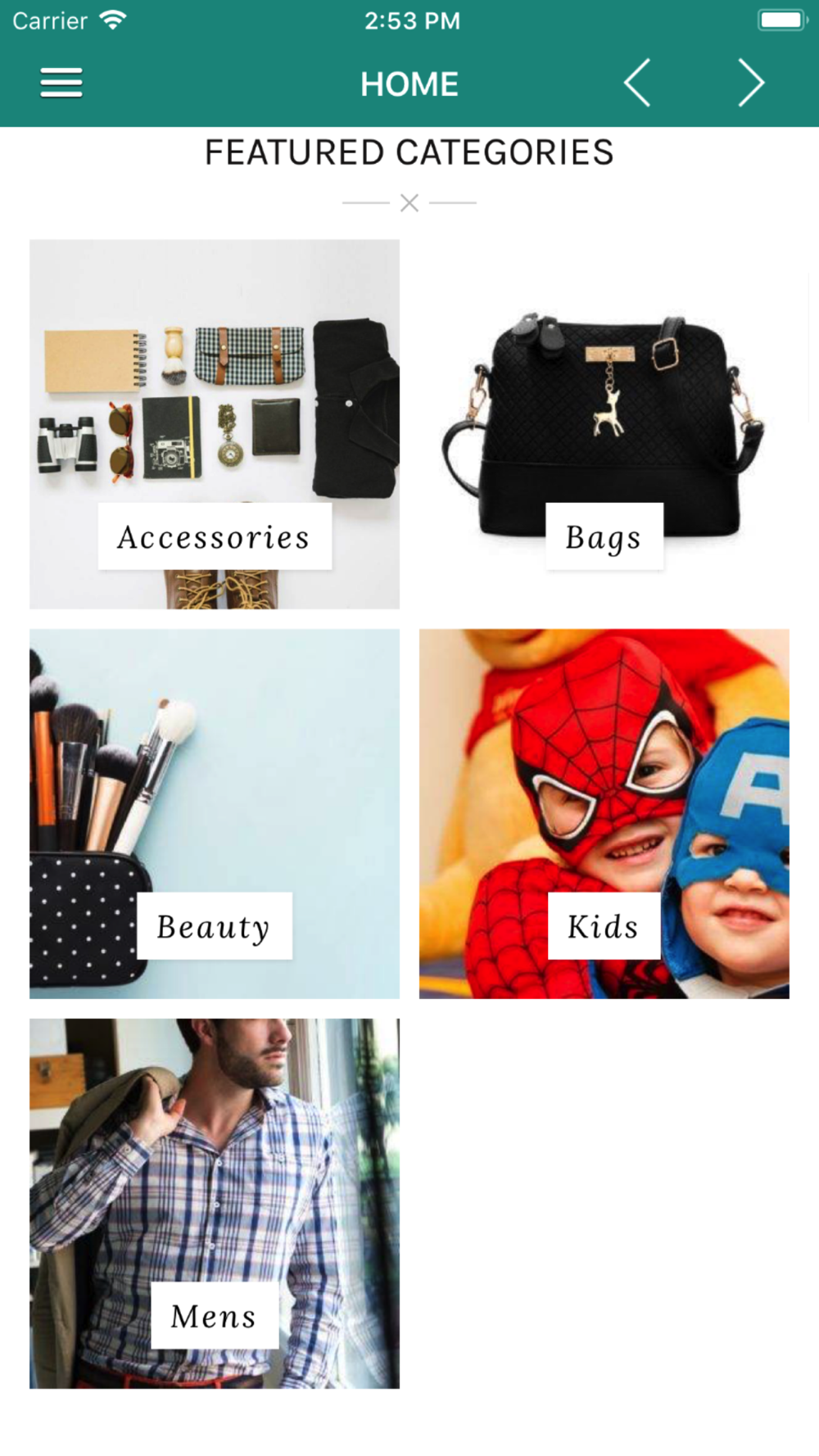Tap the battery indicator icon
The height and width of the screenshot is (1456, 819).
pyautogui.click(x=782, y=20)
